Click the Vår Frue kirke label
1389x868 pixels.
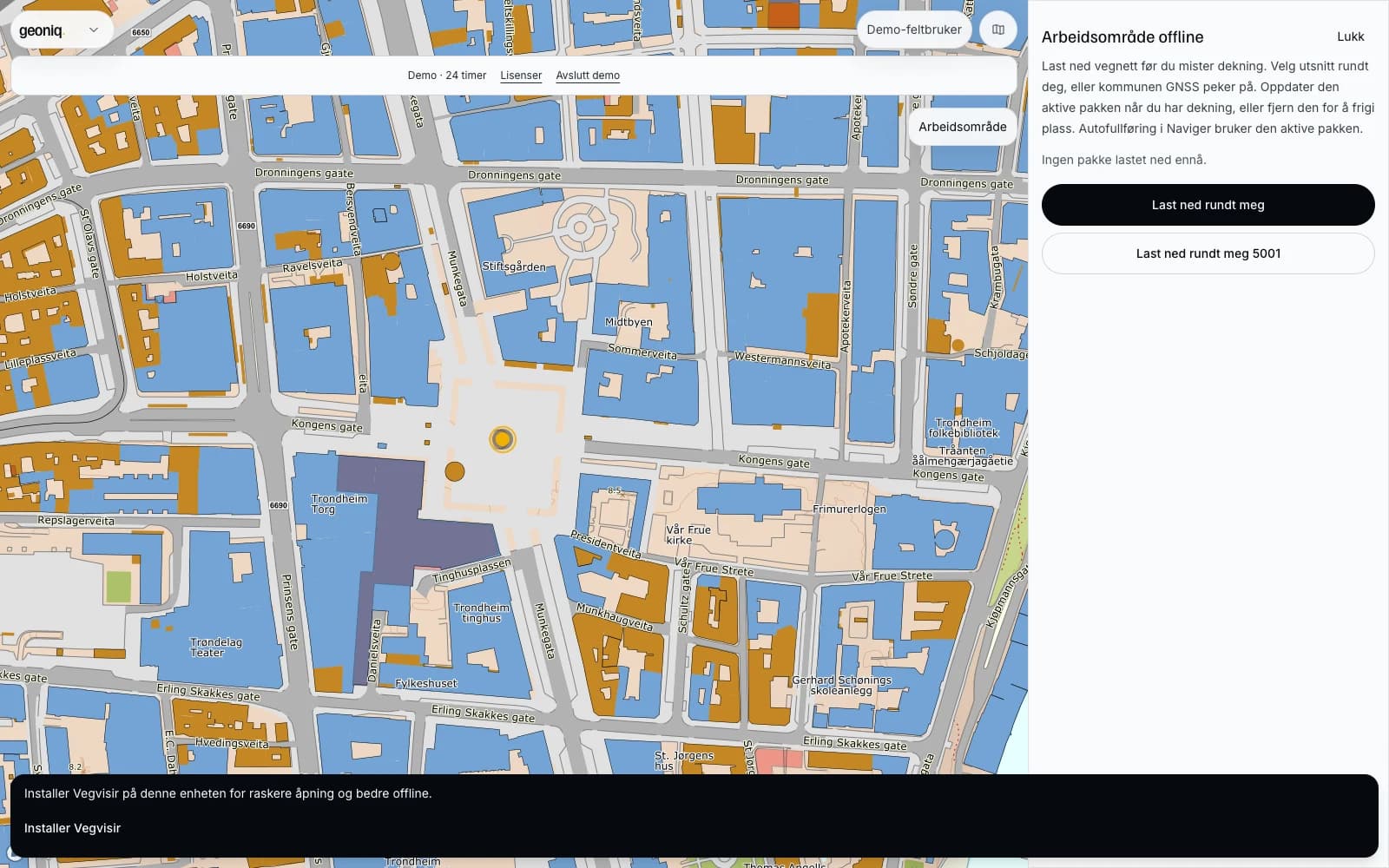point(688,535)
